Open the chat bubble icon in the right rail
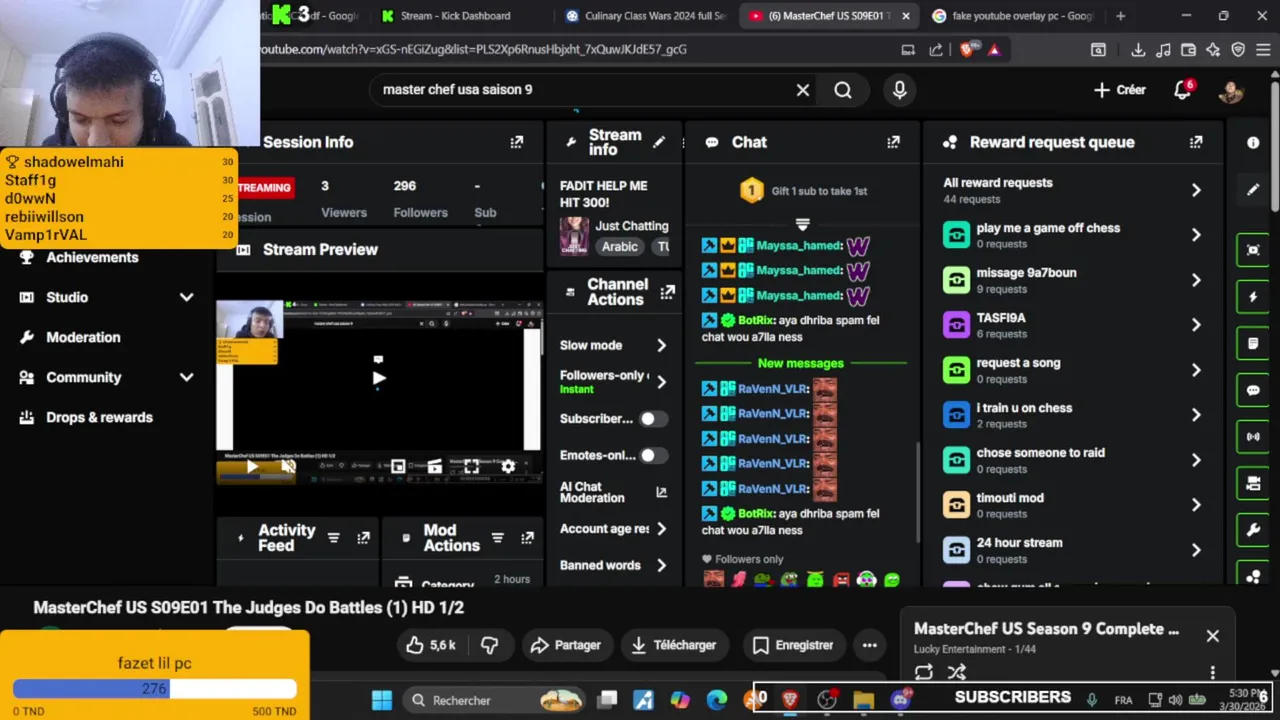 click(1253, 391)
